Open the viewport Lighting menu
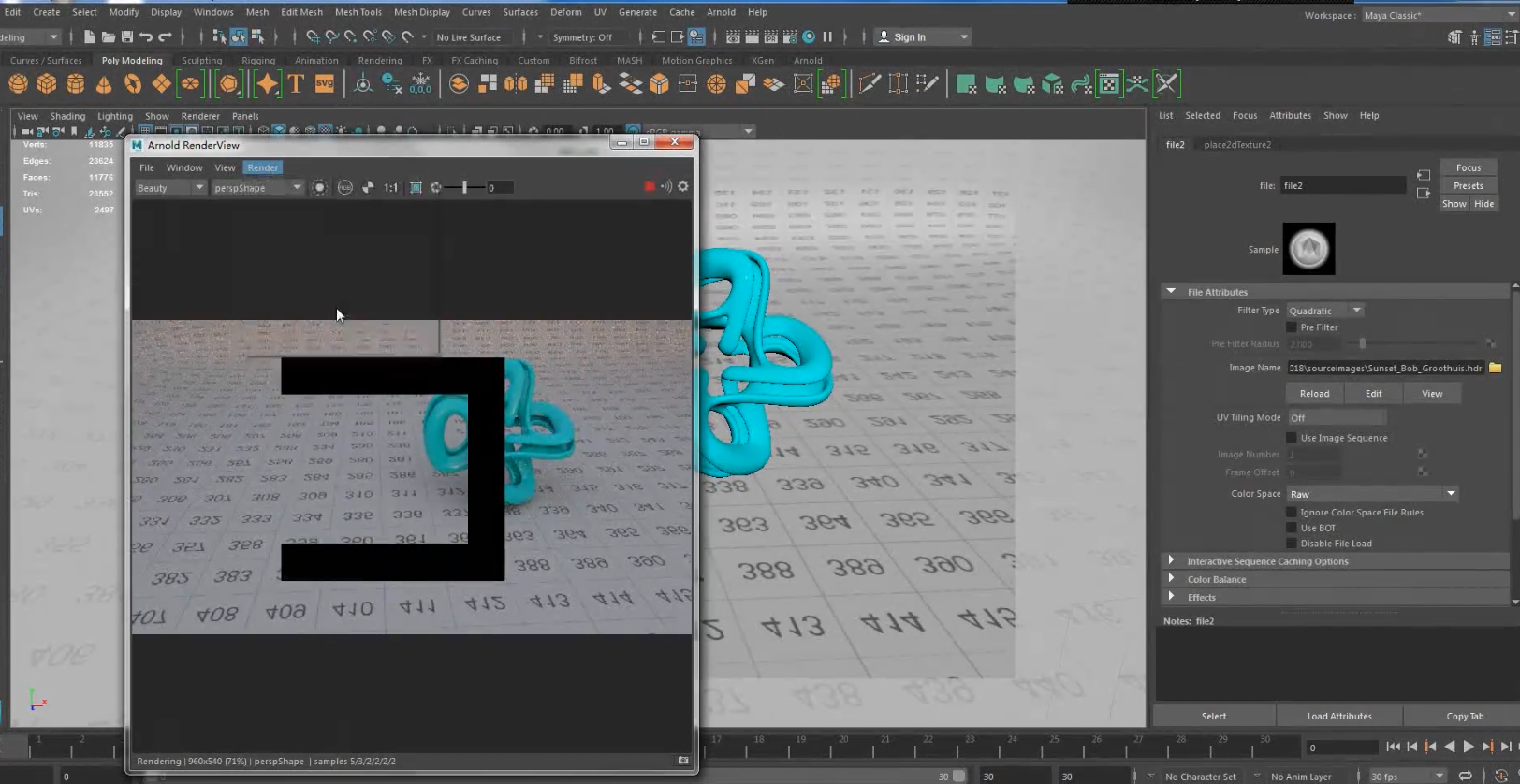 (x=115, y=116)
